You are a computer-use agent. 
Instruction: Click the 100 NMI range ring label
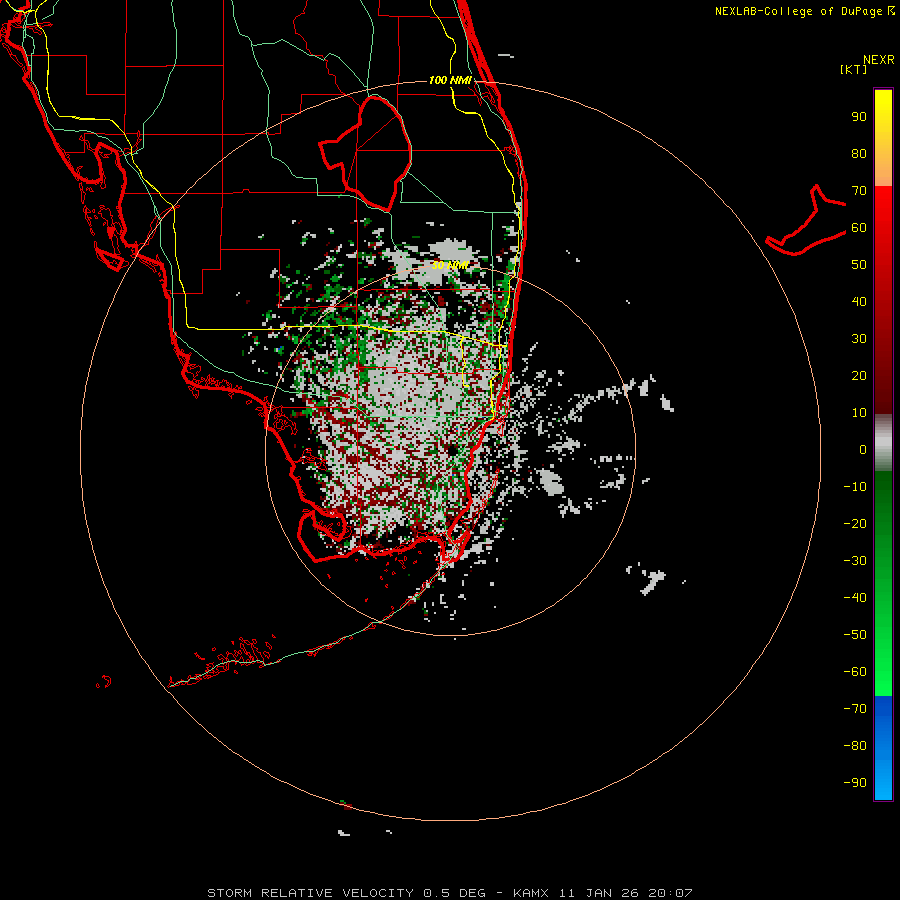point(451,80)
